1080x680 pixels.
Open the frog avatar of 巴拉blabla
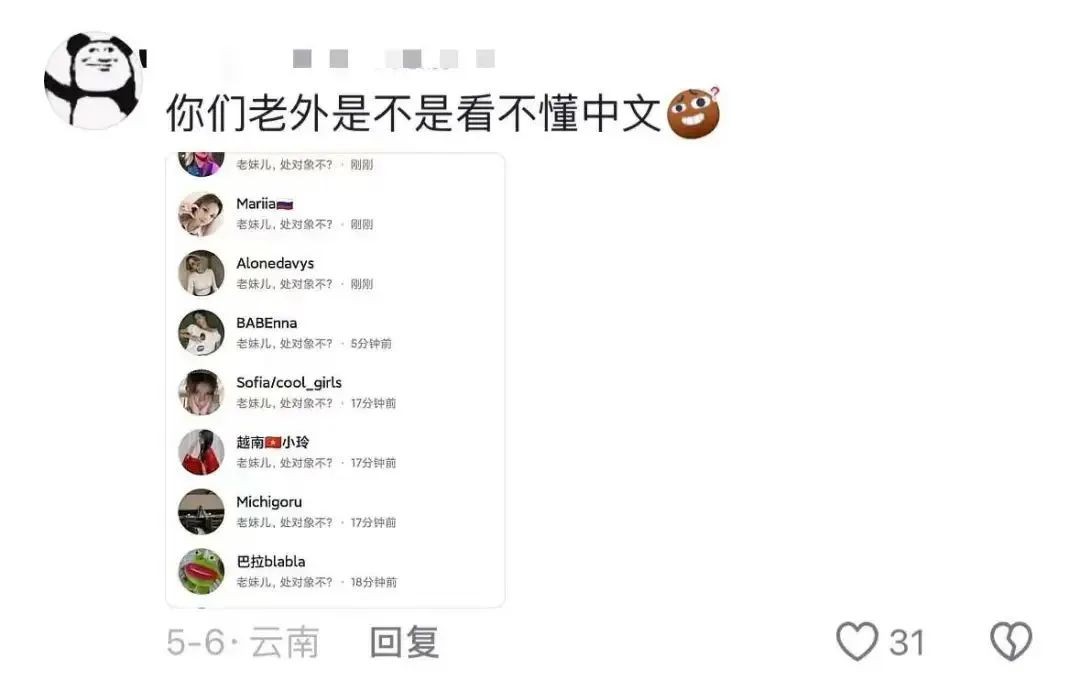[x=201, y=572]
